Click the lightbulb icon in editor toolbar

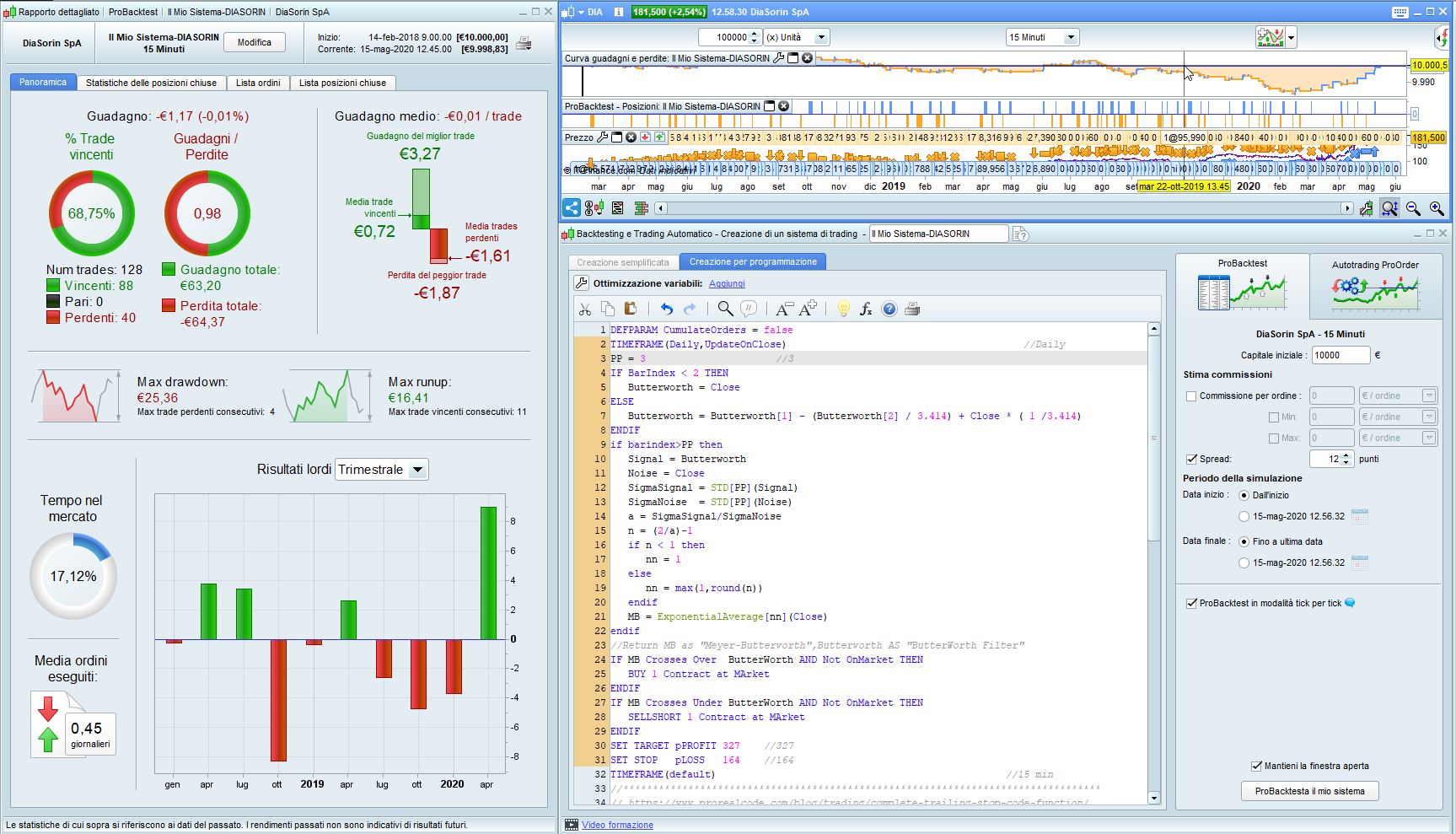point(843,309)
